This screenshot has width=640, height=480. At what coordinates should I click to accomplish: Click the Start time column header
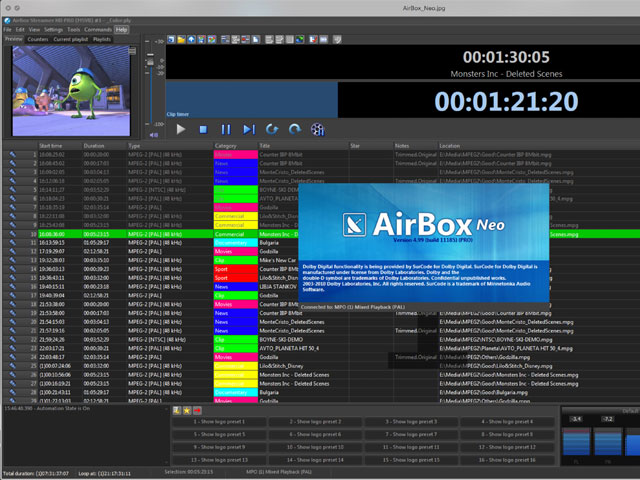[x=60, y=146]
